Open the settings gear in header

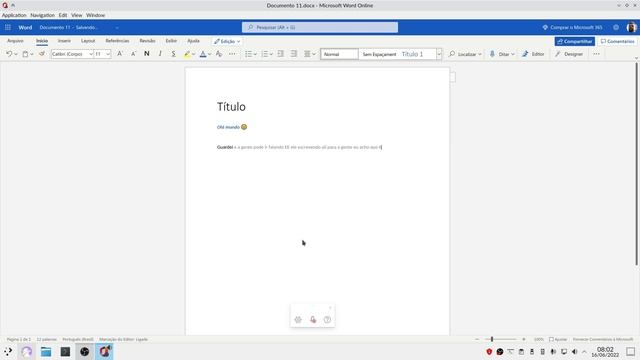tap(616, 27)
